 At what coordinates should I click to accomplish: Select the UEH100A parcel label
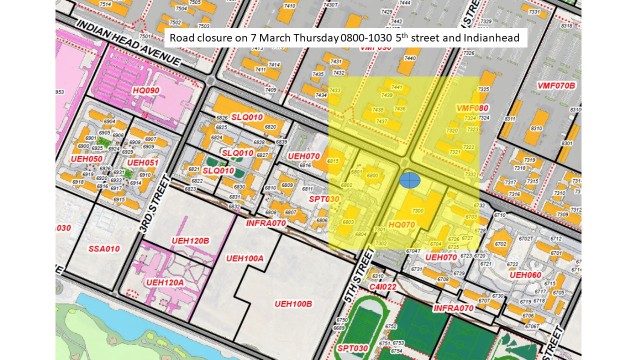pos(245,258)
